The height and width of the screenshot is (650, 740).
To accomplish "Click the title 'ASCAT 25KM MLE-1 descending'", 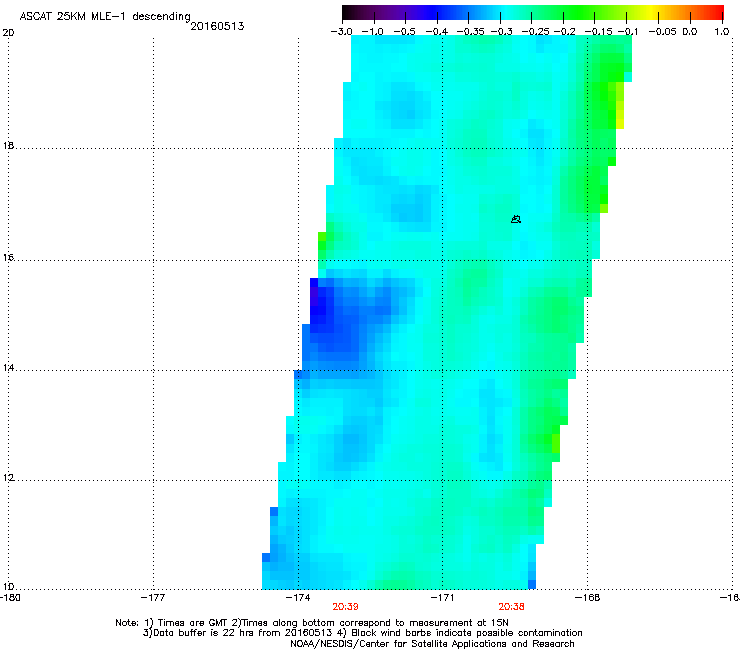I will tap(105, 17).
